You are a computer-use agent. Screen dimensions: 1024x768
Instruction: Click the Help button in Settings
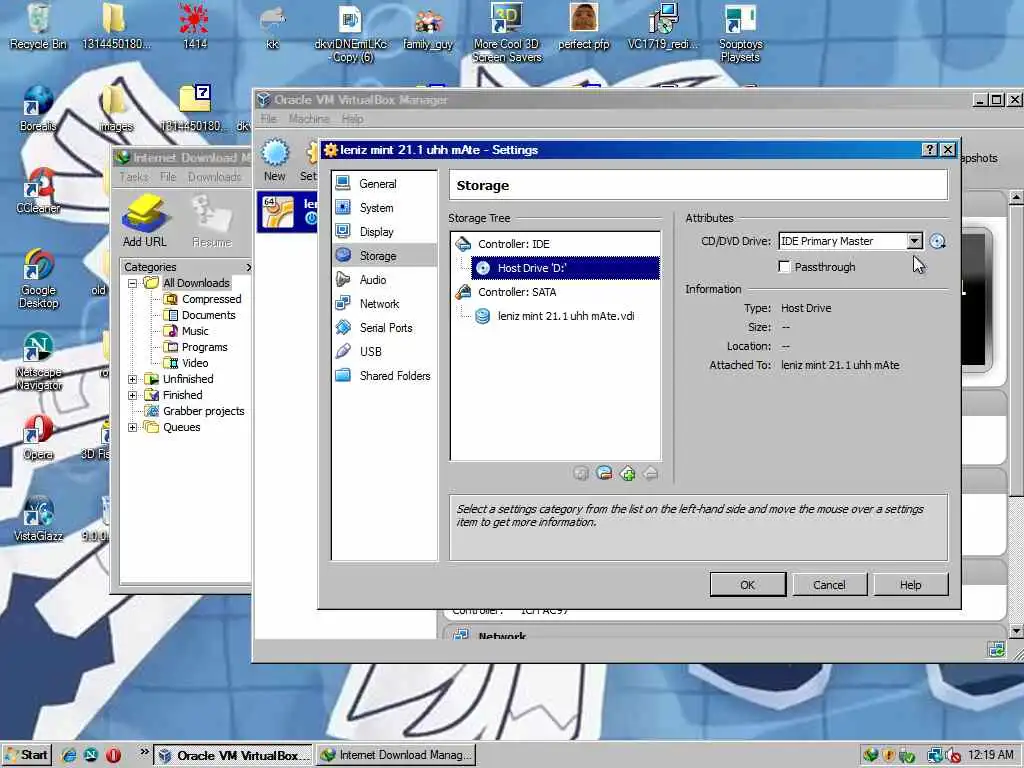[x=910, y=584]
